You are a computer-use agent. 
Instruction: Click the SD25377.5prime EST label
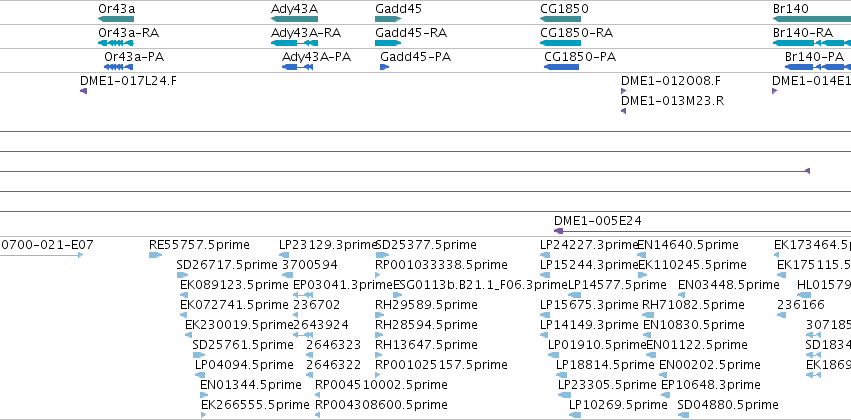[x=426, y=245]
